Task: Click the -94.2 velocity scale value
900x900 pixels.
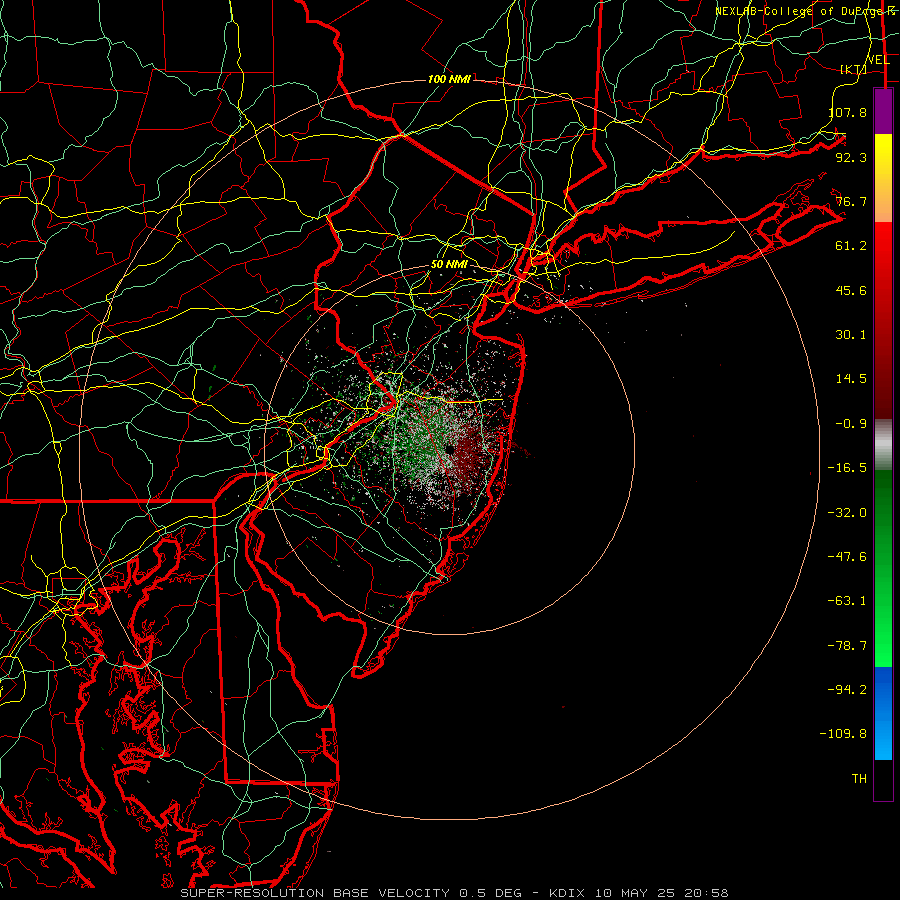Action: [x=847, y=690]
